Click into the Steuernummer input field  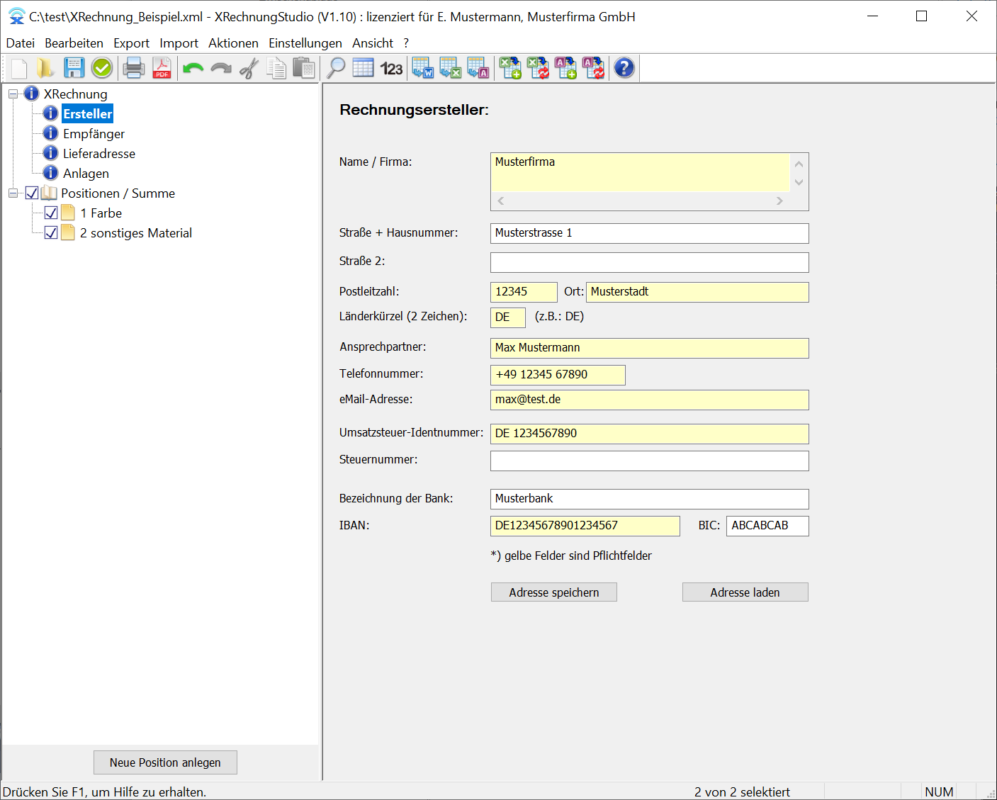tap(649, 461)
